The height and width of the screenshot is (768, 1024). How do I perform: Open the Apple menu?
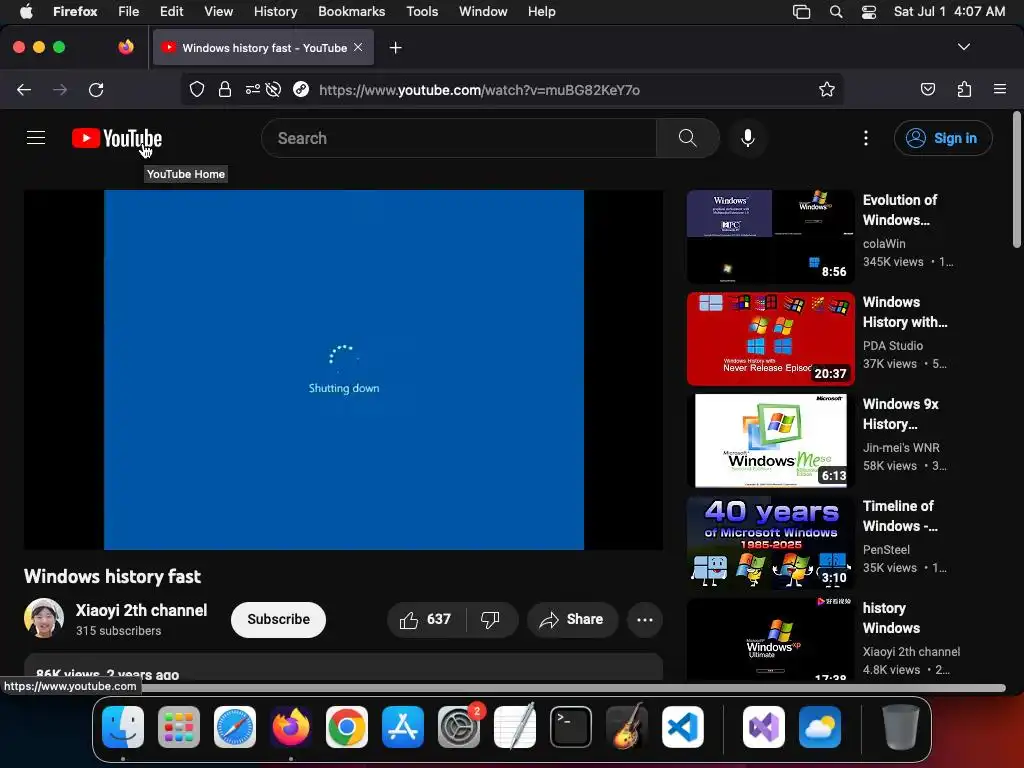click(x=25, y=11)
